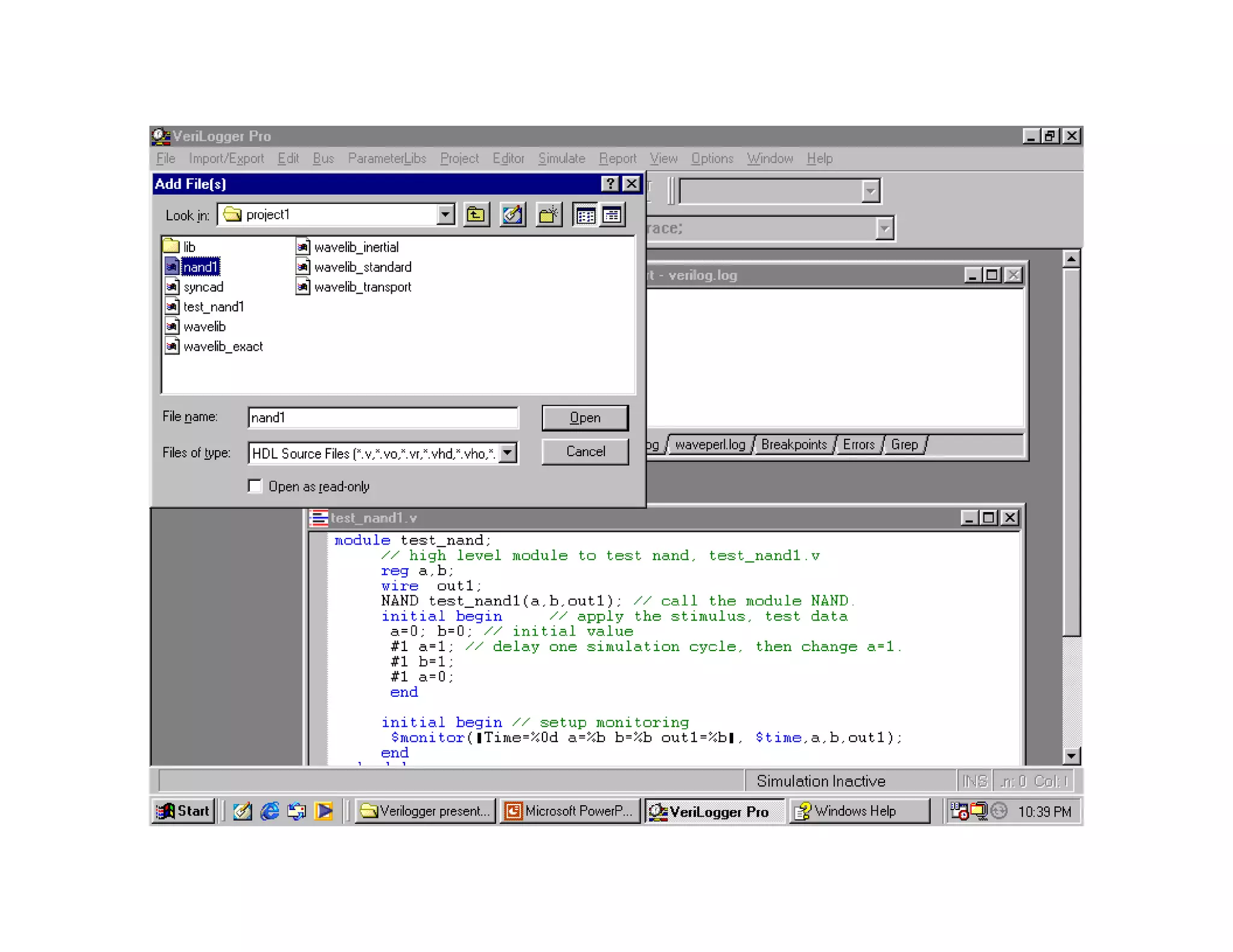Screen dimensions: 1233x952
Task: Switch to the Breakpoints tab
Action: [x=794, y=445]
